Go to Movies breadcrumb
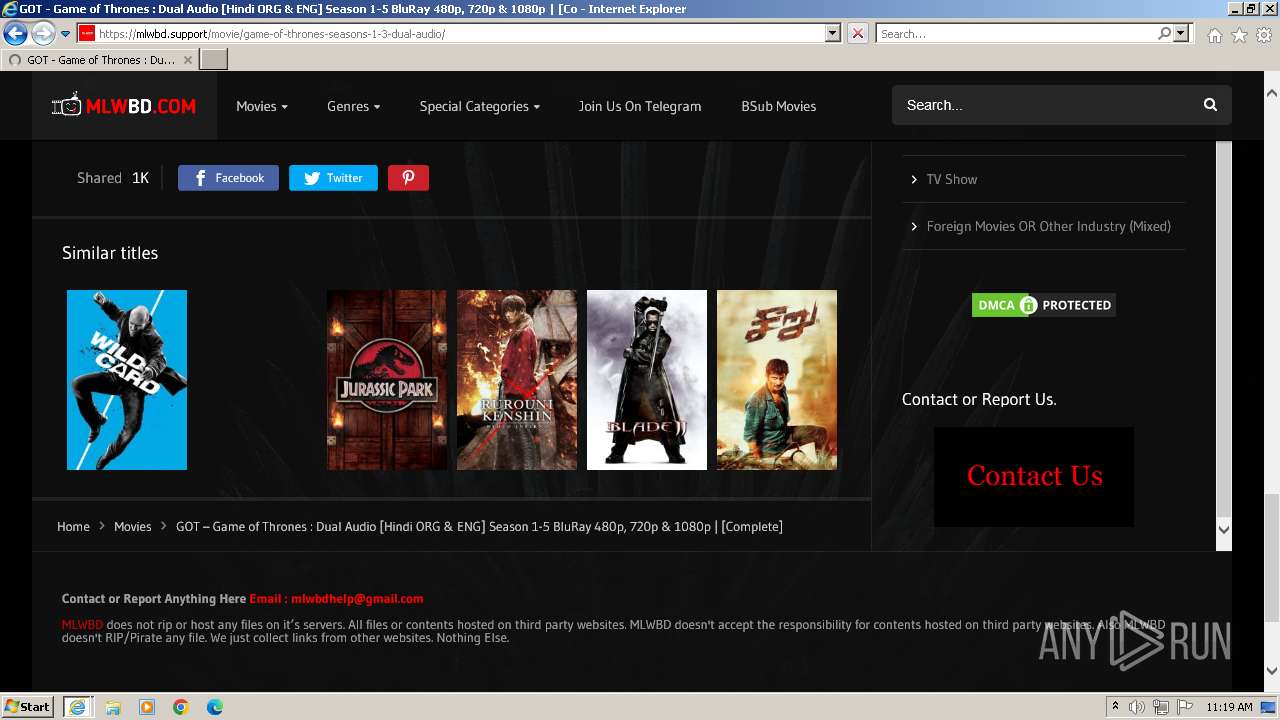The height and width of the screenshot is (720, 1280). click(x=132, y=526)
